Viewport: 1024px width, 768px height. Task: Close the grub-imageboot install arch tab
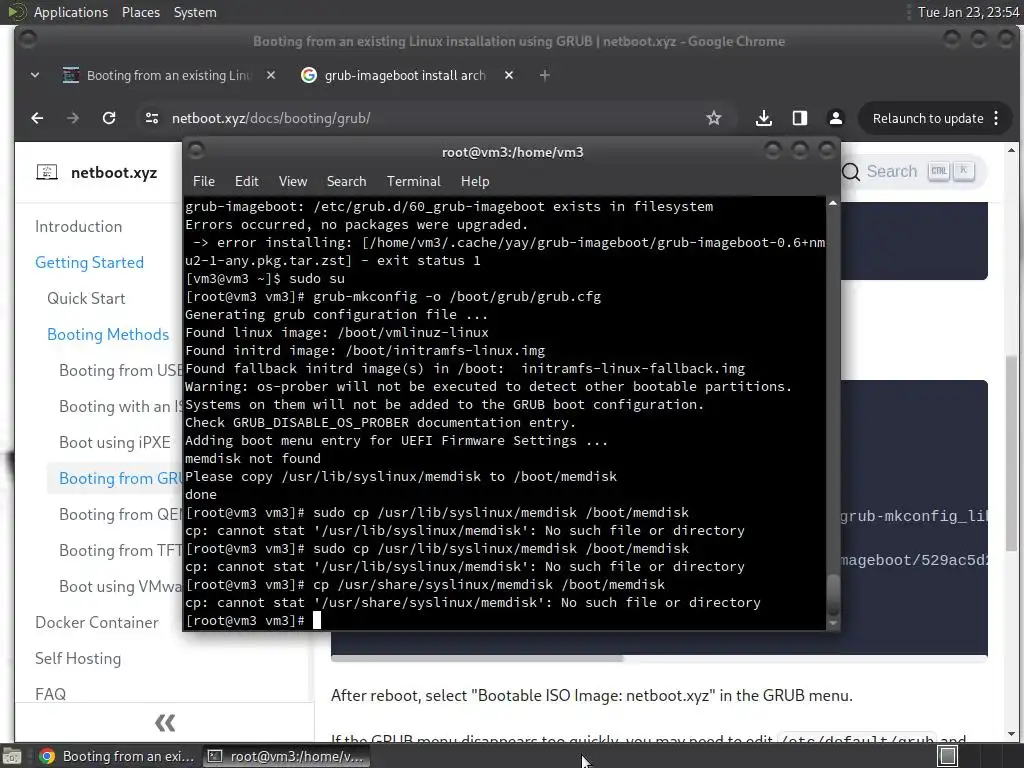coord(509,75)
